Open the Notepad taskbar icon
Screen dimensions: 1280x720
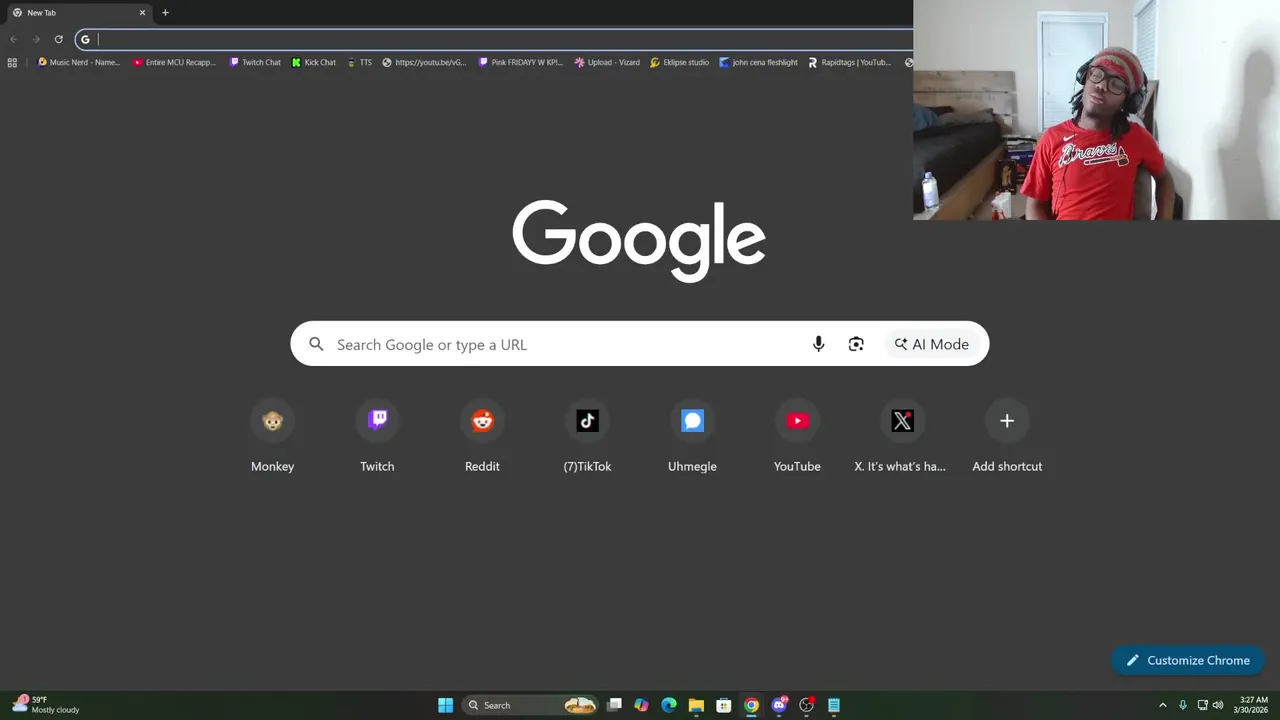pos(834,705)
